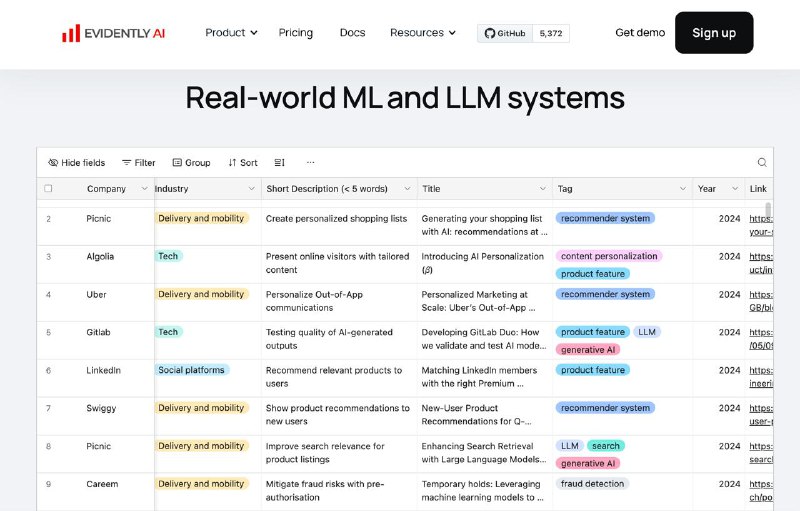This screenshot has width=800, height=511.
Task: Click the Delivery and mobility tag in Uber row
Action: [201, 294]
